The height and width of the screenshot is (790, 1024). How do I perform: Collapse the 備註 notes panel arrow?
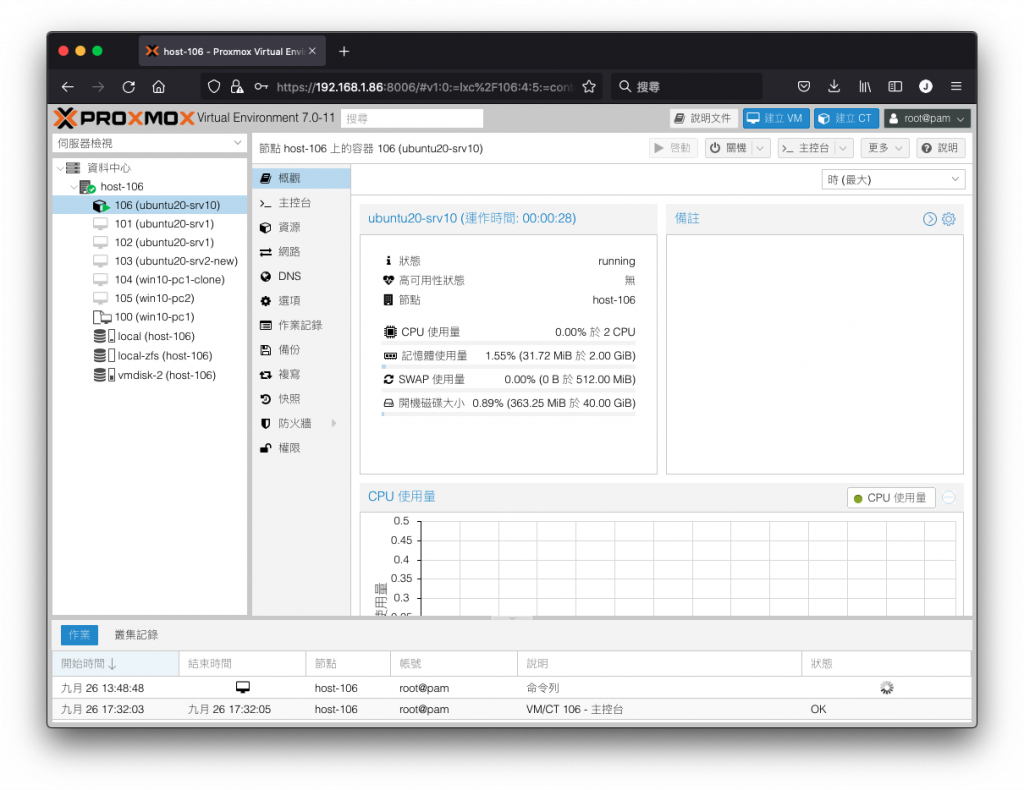pos(930,219)
